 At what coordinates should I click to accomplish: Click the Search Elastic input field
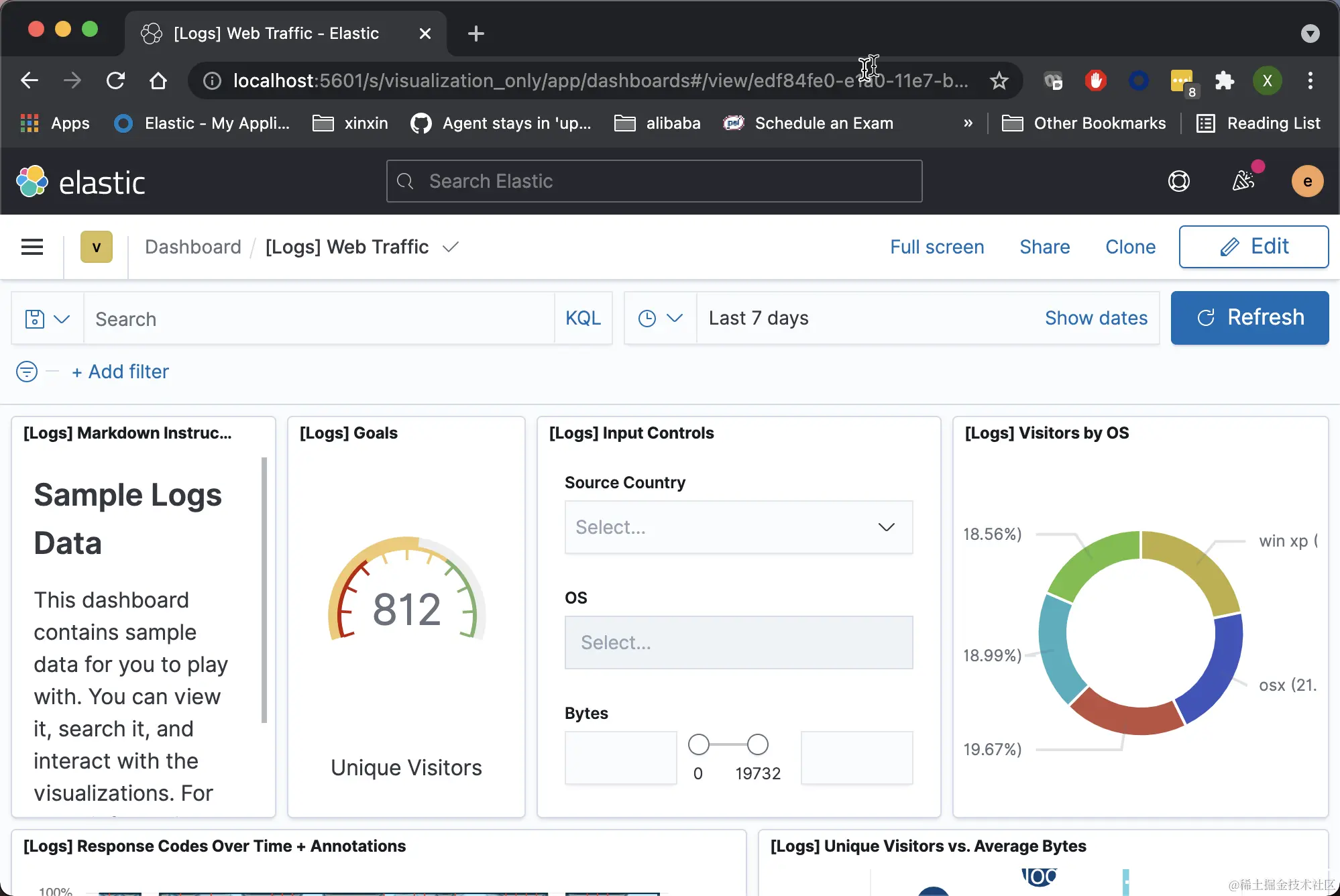click(x=654, y=181)
